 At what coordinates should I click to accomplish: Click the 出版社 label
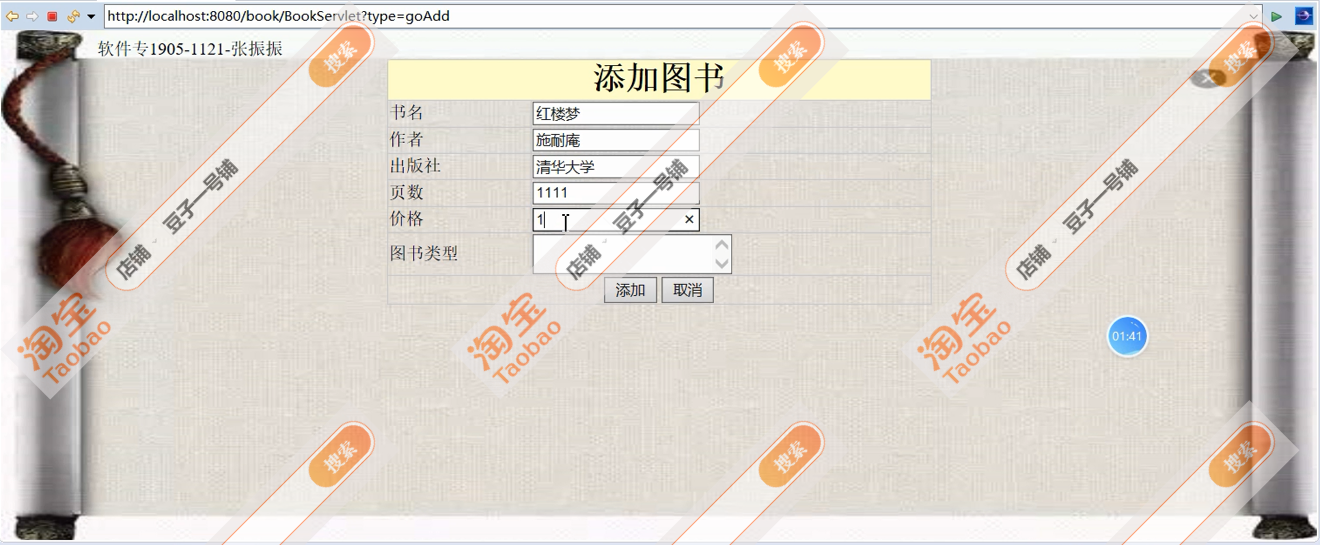click(x=415, y=166)
